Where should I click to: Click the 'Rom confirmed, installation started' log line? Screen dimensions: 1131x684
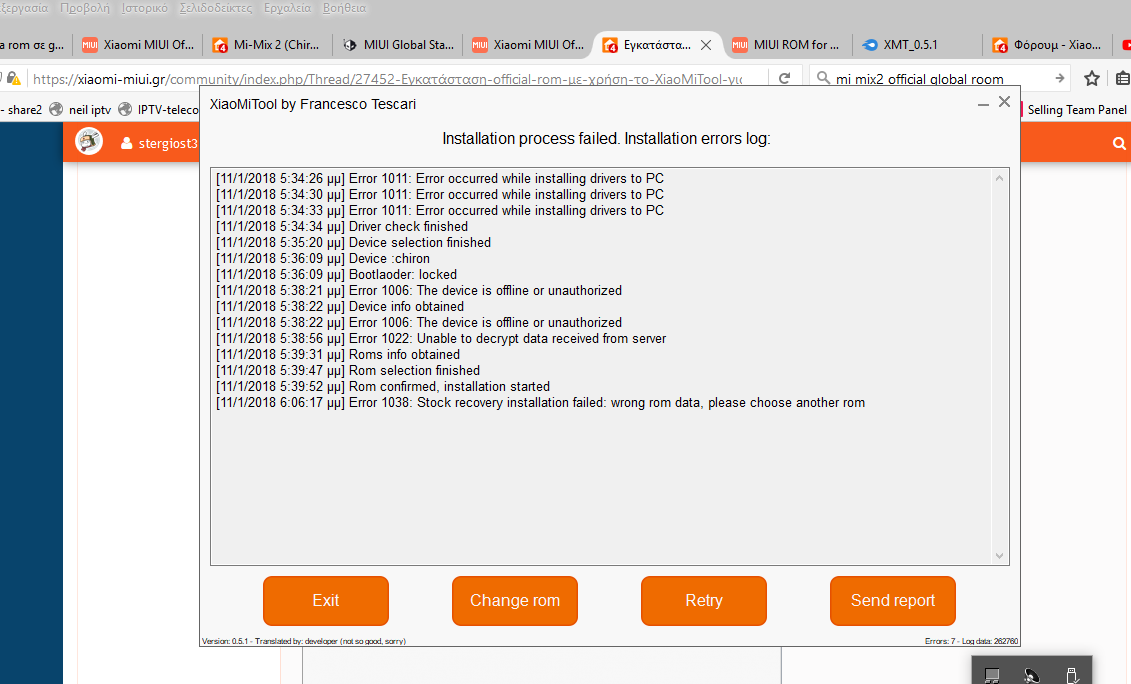(382, 387)
